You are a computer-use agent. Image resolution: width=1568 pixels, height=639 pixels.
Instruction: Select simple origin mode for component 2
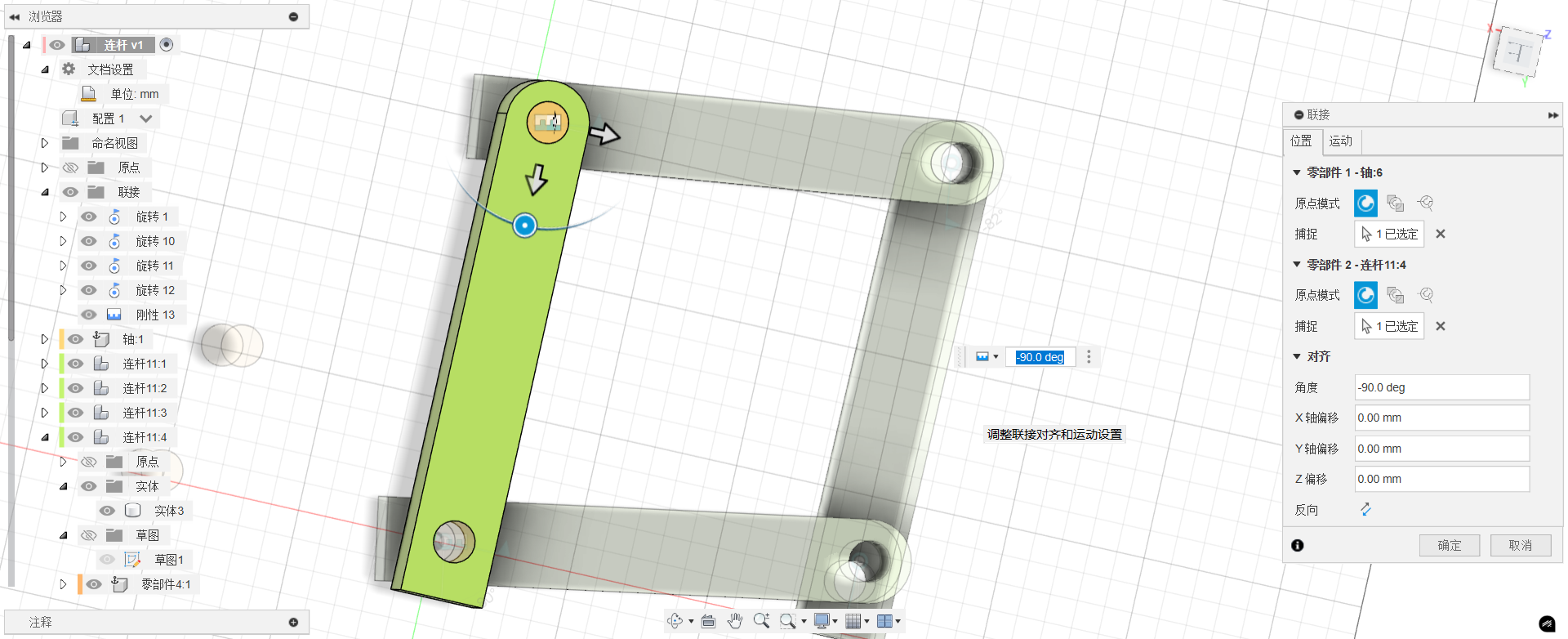coord(1365,295)
